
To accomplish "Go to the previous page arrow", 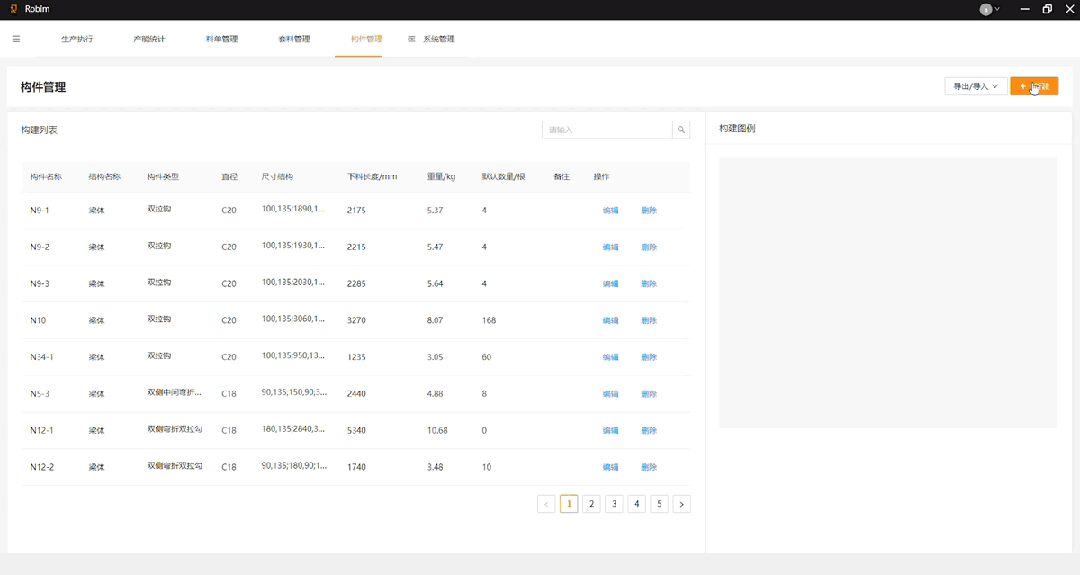I will 546,504.
